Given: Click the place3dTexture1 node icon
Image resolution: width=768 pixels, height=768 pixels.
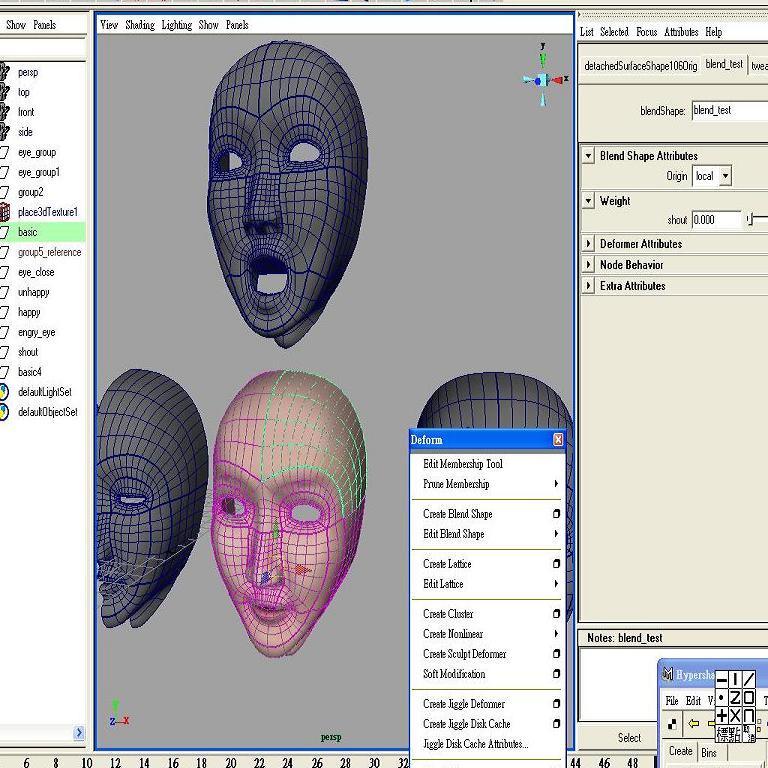Looking at the screenshot, I should 4,212.
